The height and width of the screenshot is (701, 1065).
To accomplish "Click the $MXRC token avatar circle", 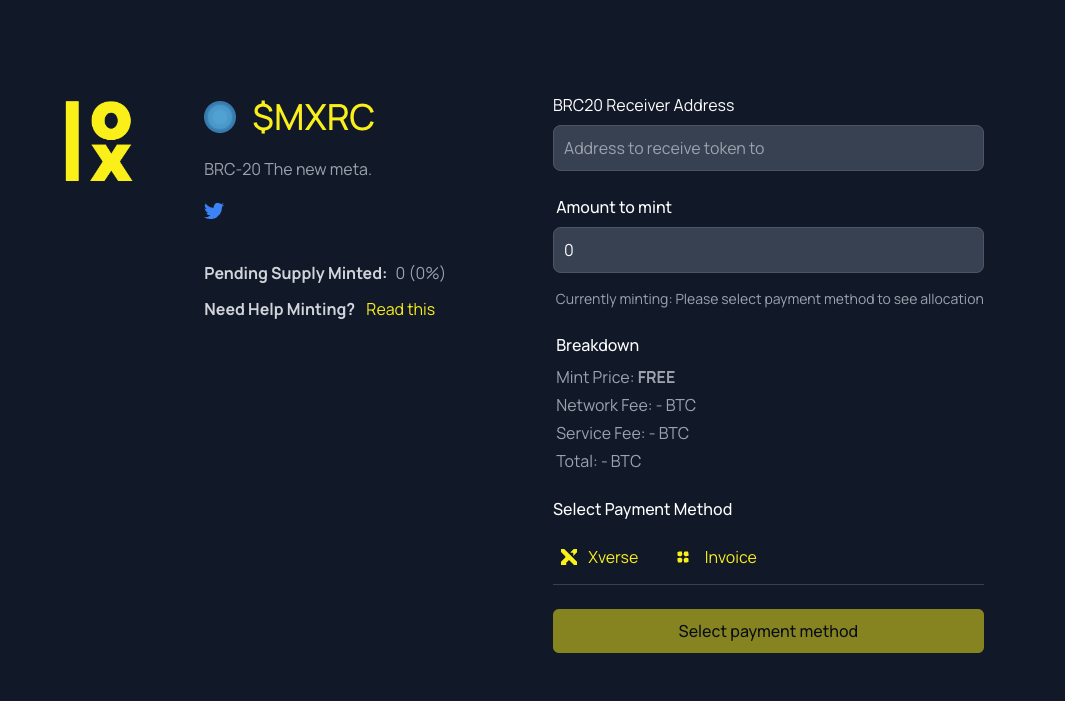I will point(219,117).
